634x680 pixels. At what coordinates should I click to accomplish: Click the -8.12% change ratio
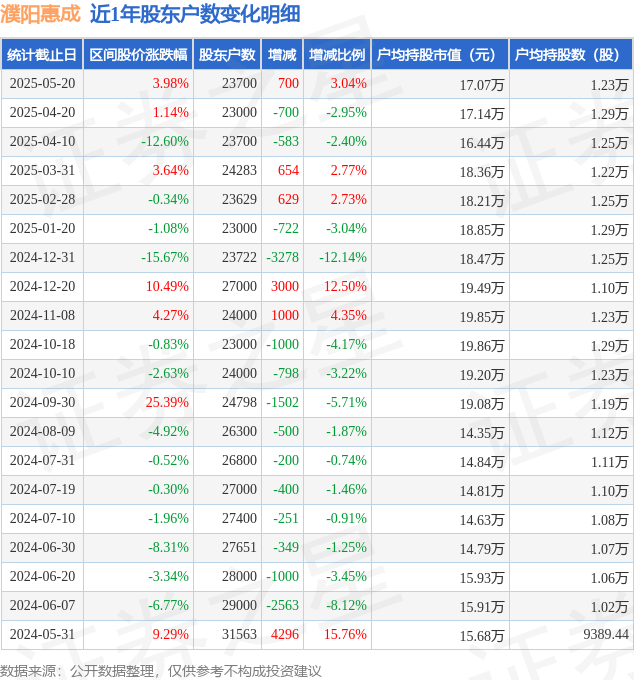coord(346,605)
